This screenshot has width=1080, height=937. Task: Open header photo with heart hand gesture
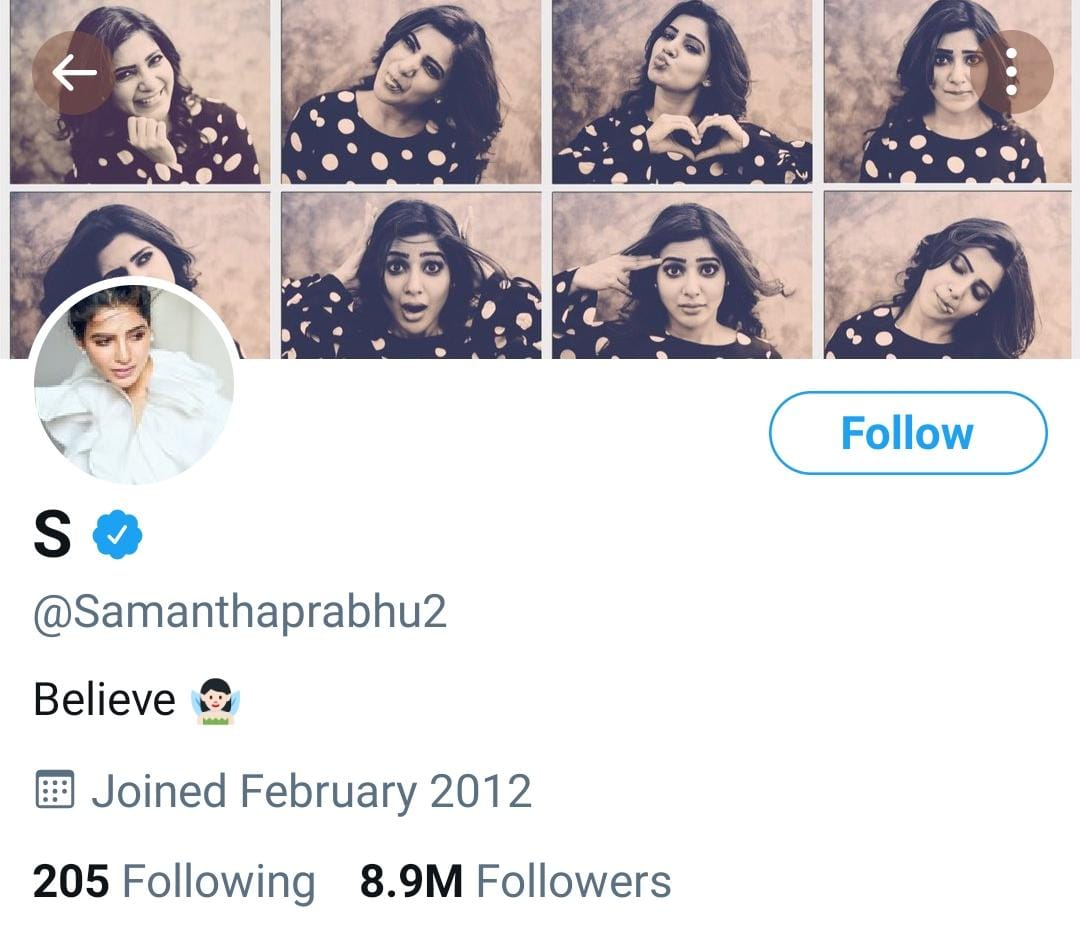coord(682,92)
